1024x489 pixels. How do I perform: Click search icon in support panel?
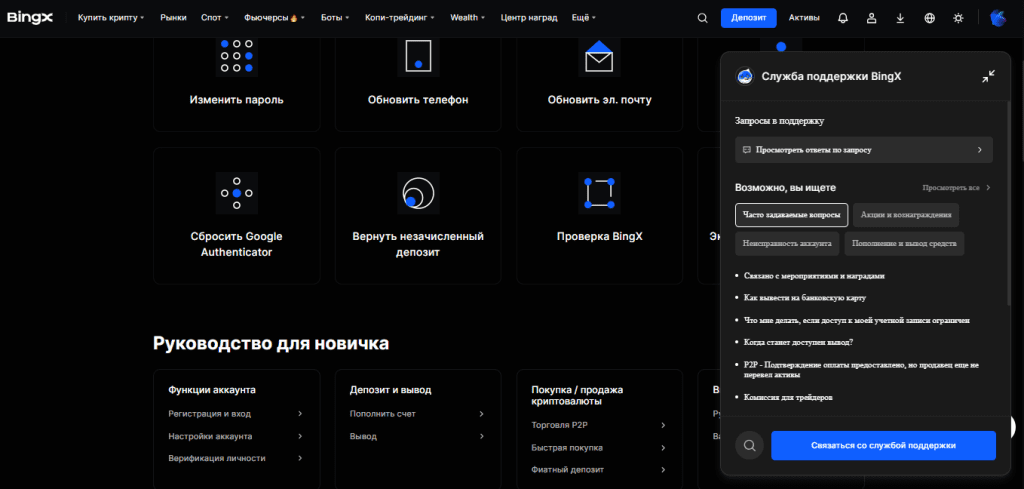pos(749,445)
